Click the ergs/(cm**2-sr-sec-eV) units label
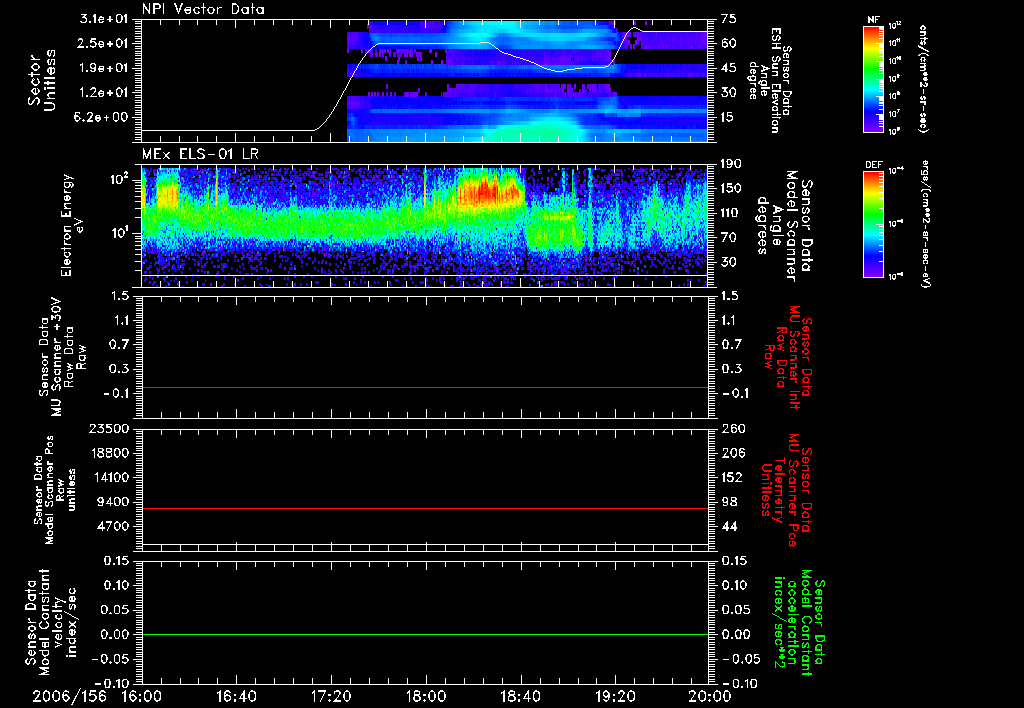The height and width of the screenshot is (708, 1024). (x=925, y=224)
